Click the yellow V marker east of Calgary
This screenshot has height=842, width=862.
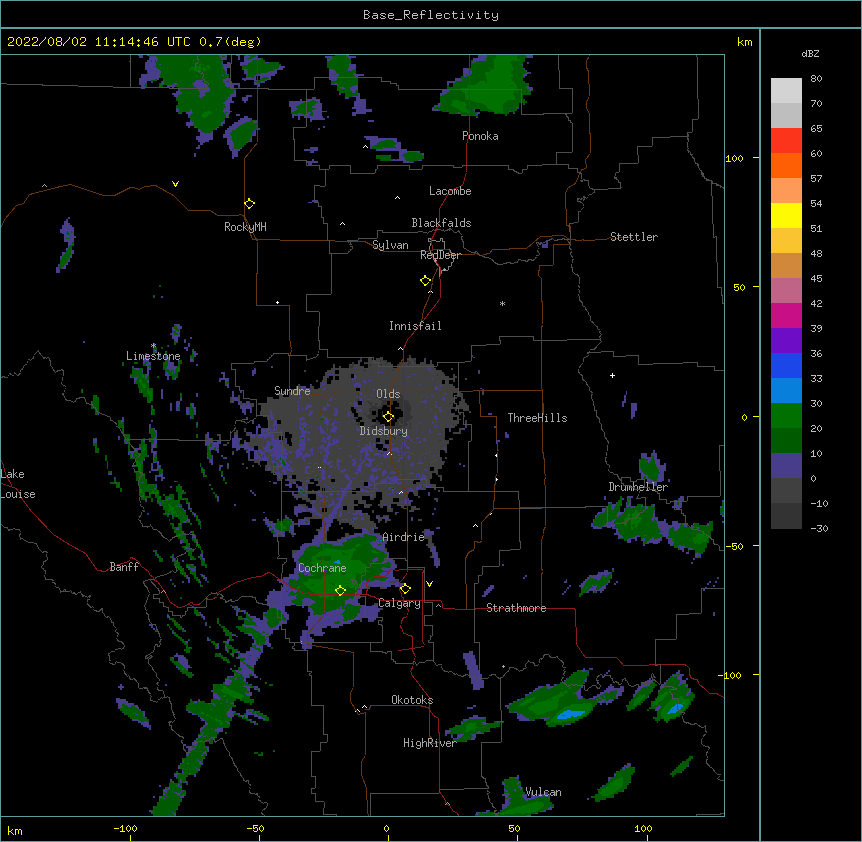[x=429, y=584]
